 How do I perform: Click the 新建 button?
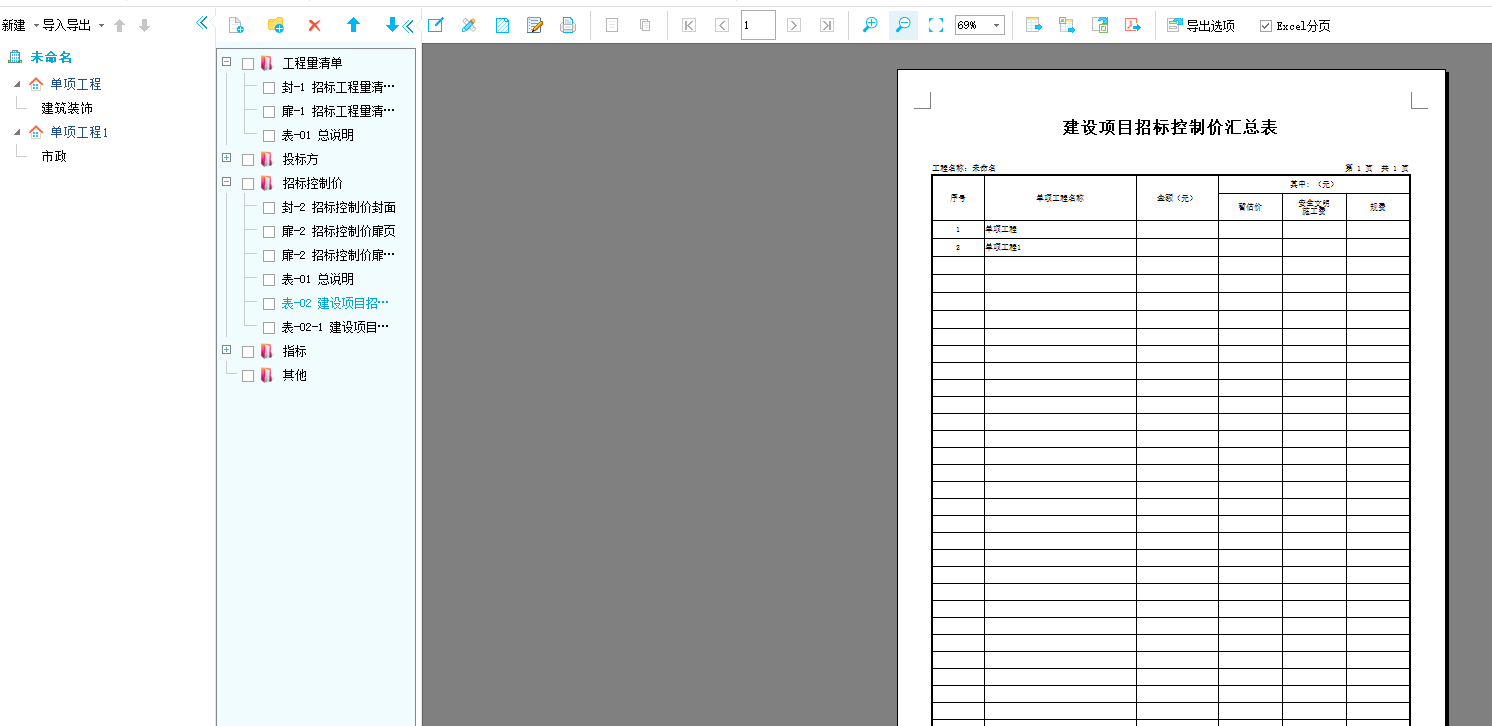(14, 25)
